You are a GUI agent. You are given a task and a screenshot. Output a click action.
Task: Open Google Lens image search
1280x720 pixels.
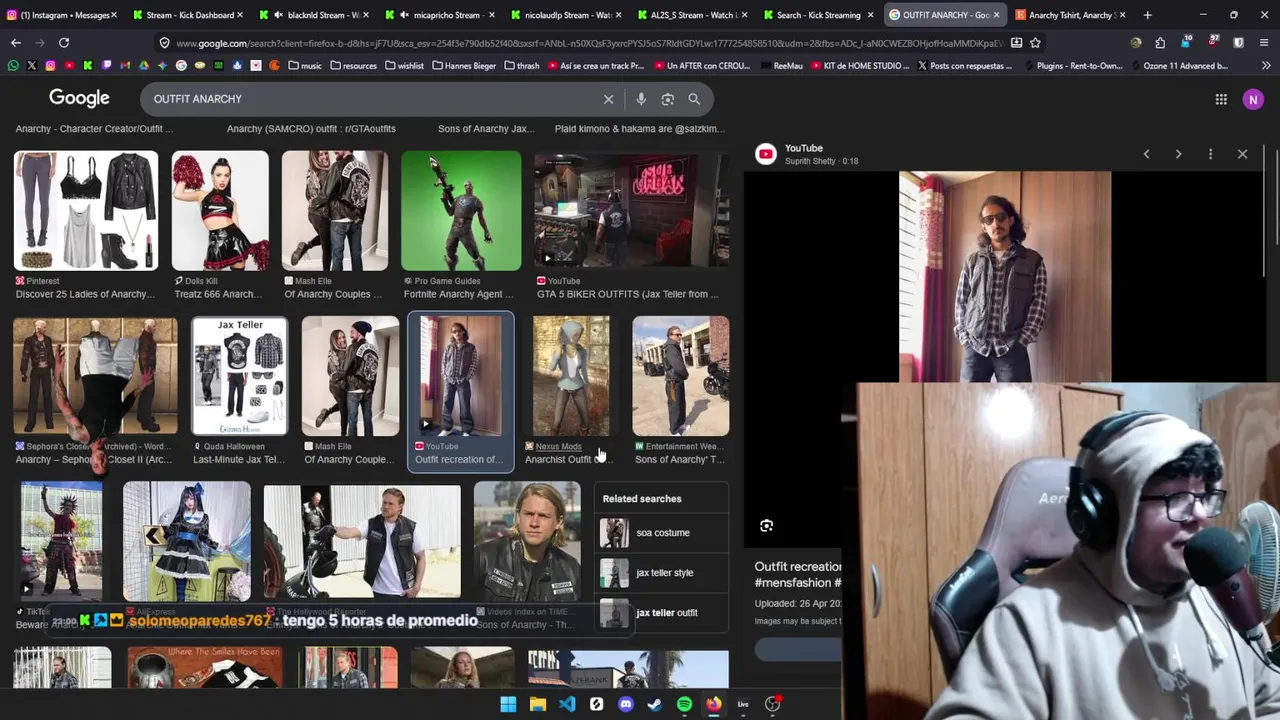point(668,99)
